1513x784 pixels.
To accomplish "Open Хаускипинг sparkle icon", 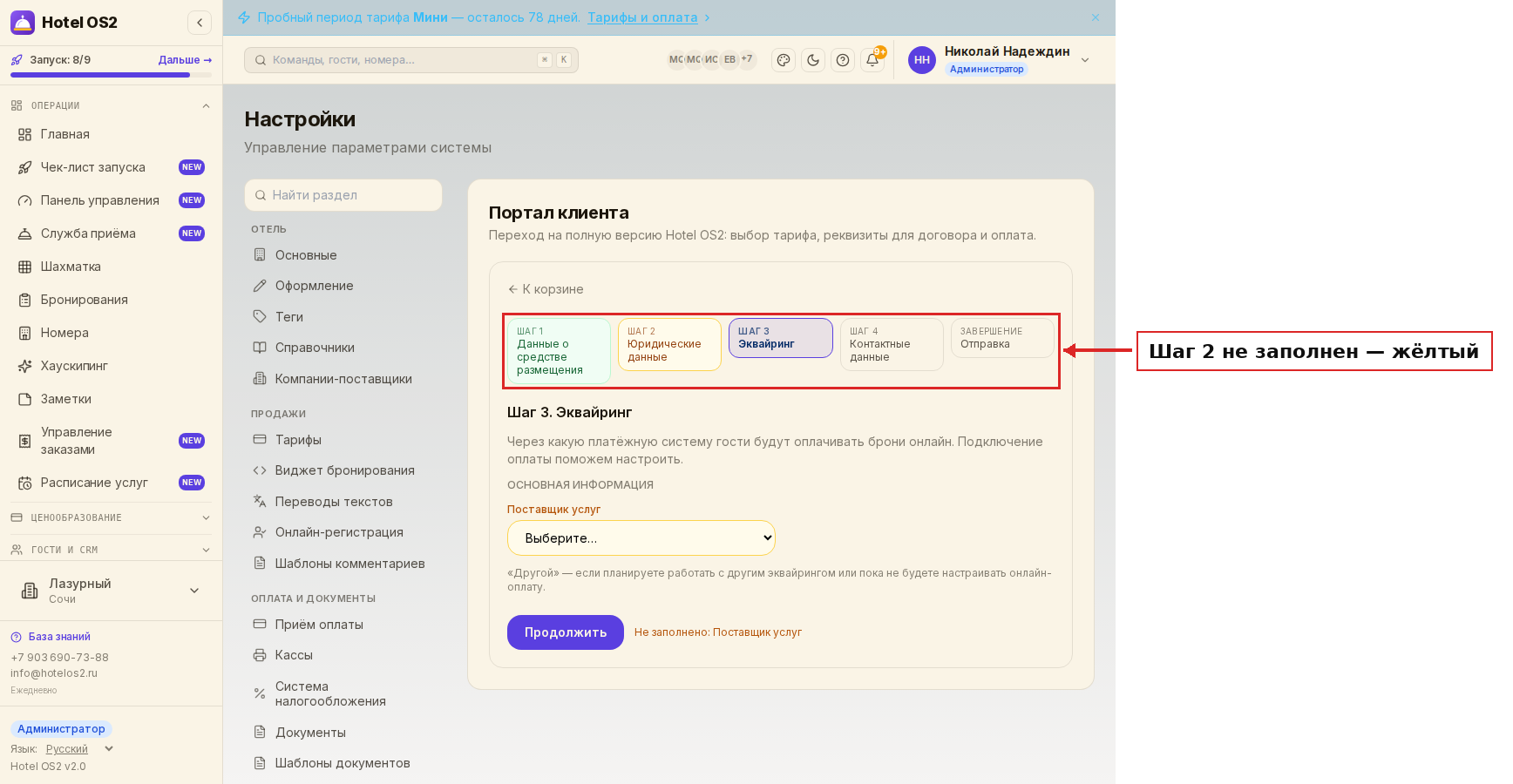I will coord(25,366).
